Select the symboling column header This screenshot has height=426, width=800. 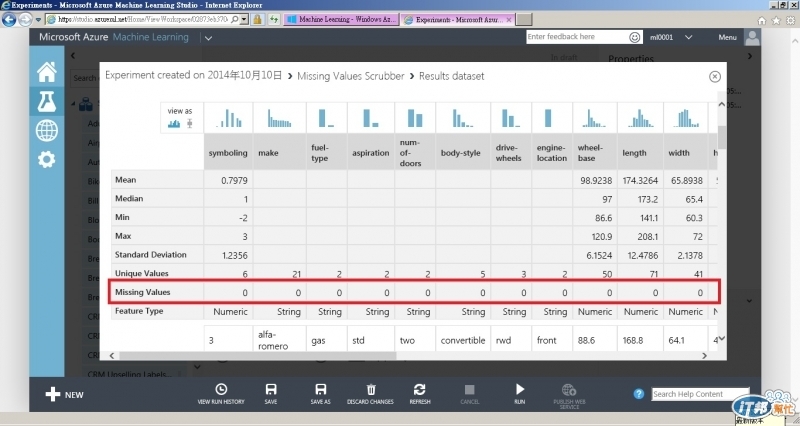tap(228, 153)
